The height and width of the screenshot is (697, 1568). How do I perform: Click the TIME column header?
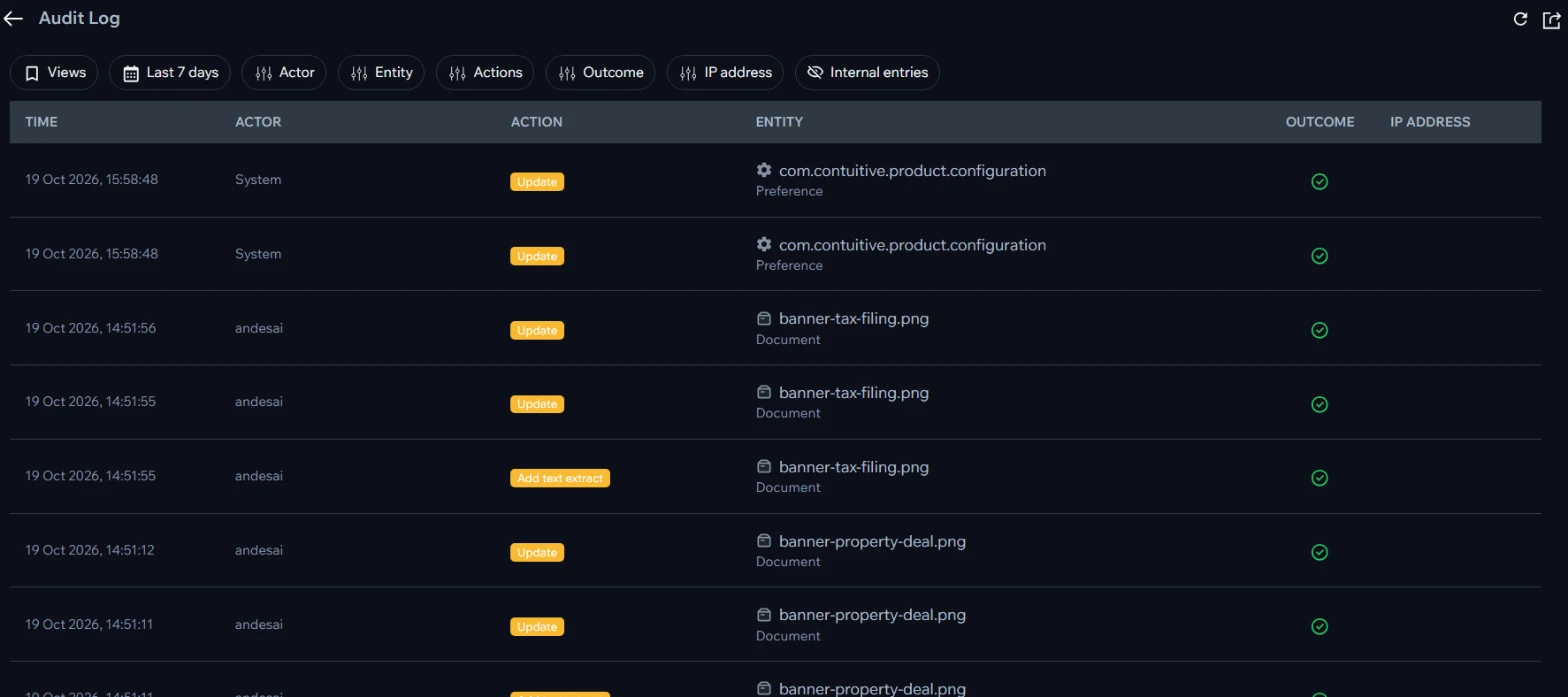41,122
